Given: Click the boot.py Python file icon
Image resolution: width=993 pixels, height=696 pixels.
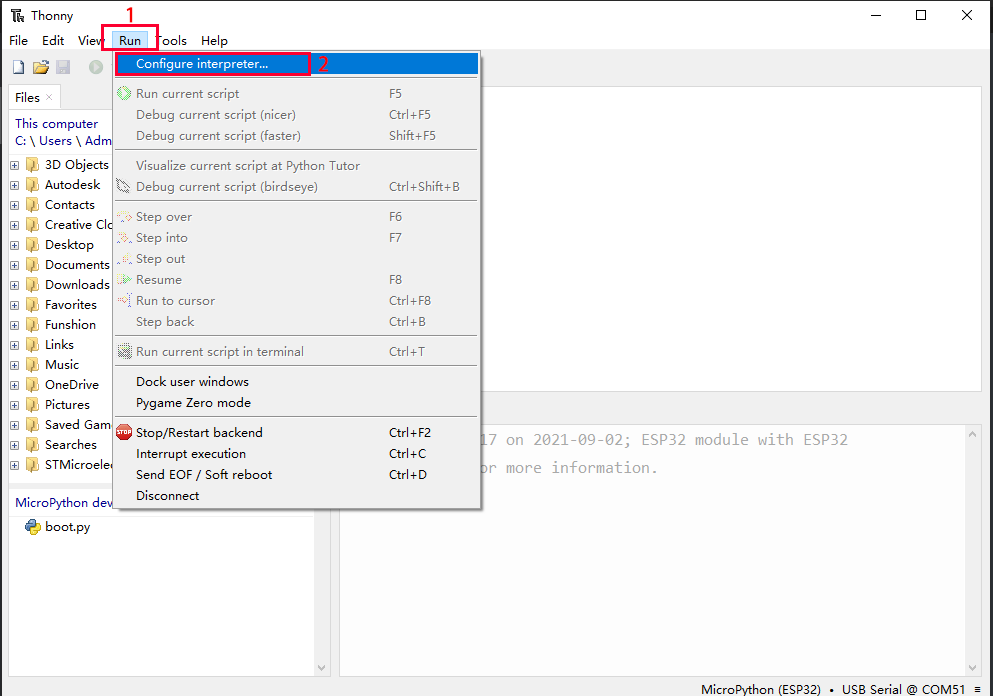Looking at the screenshot, I should click(x=32, y=527).
